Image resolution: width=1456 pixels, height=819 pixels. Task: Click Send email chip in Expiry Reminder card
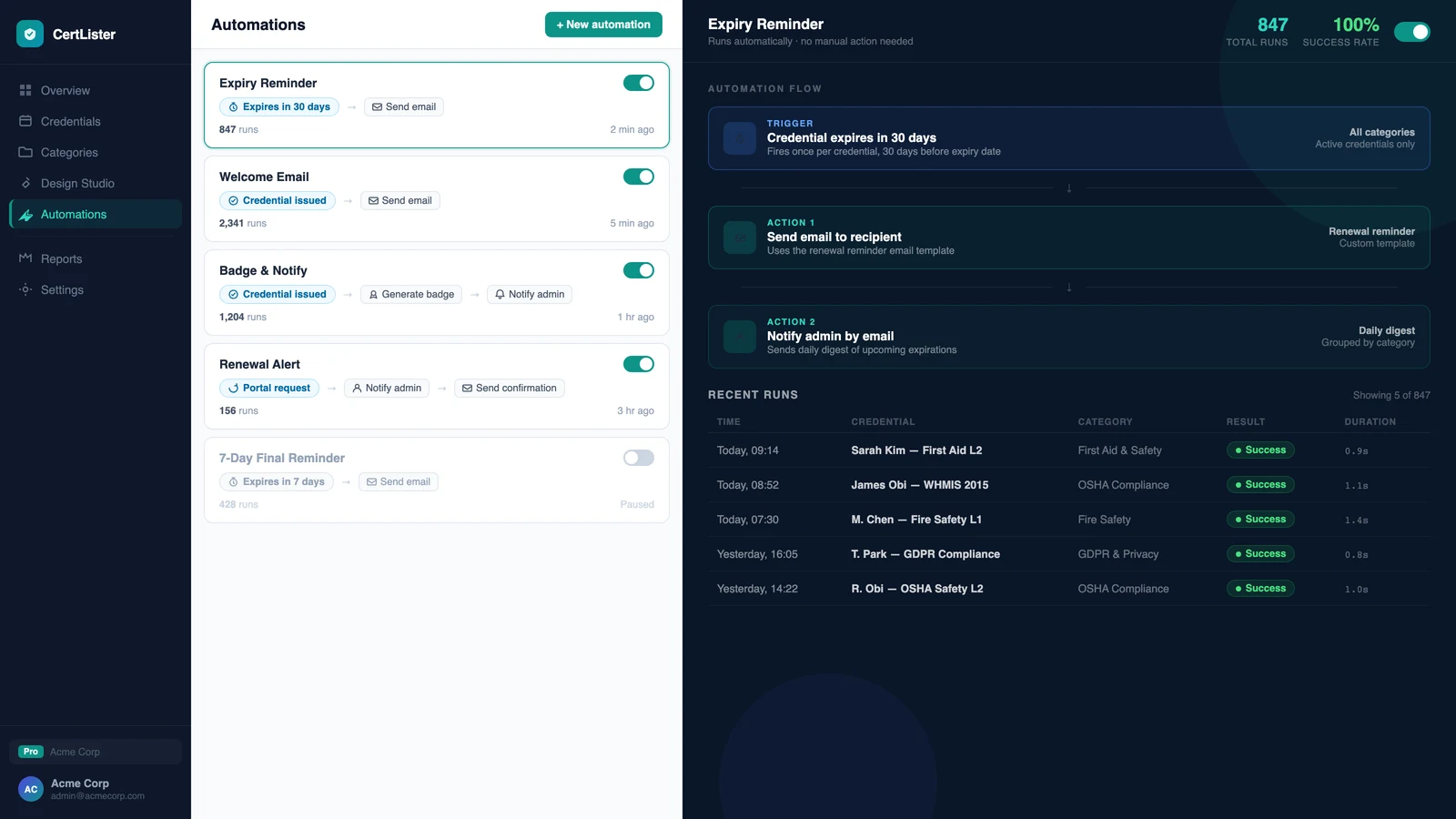(404, 106)
